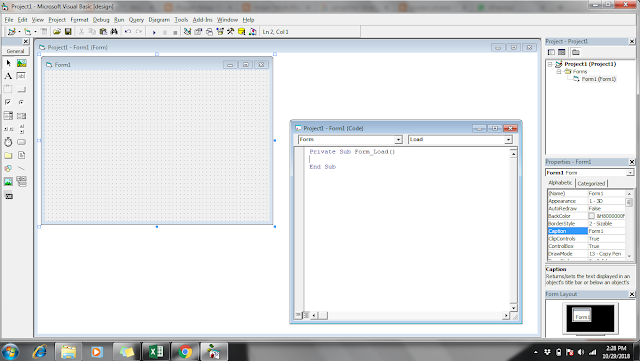Select the OLE container tool
The height and width of the screenshot is (361, 640).
click(x=9, y=196)
